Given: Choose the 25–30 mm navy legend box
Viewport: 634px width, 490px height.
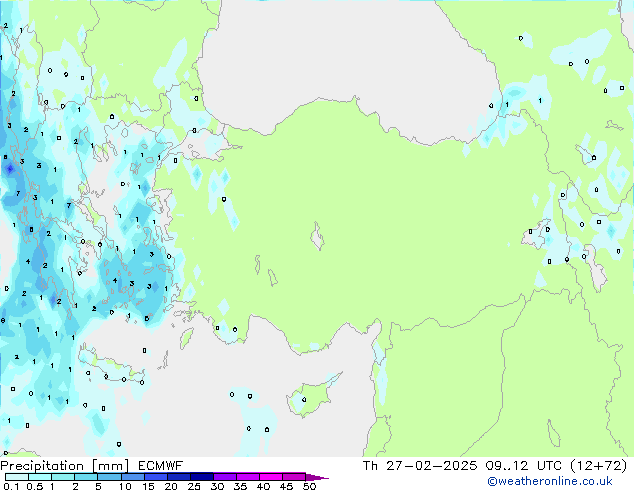Looking at the screenshot, I should (201, 477).
